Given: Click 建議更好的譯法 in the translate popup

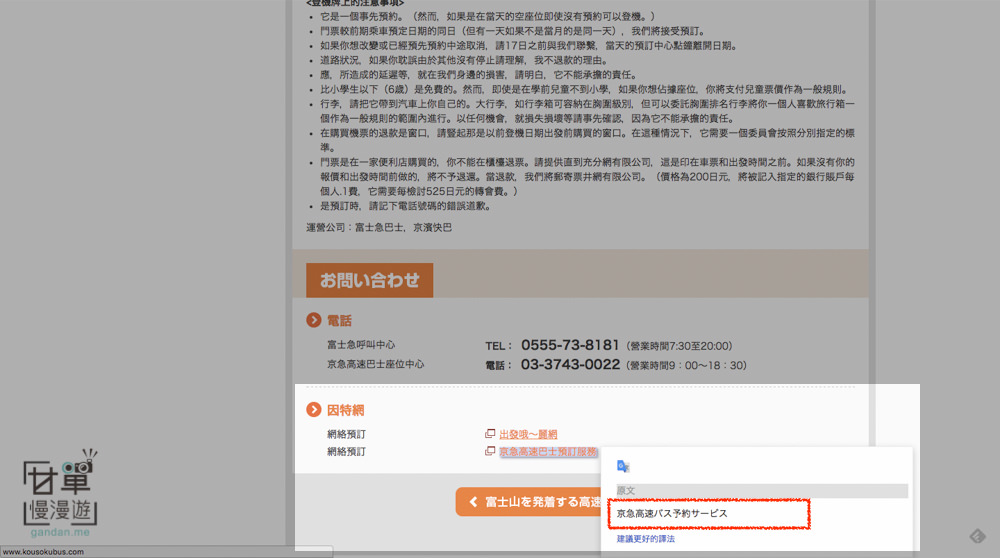Looking at the screenshot, I should (645, 539).
